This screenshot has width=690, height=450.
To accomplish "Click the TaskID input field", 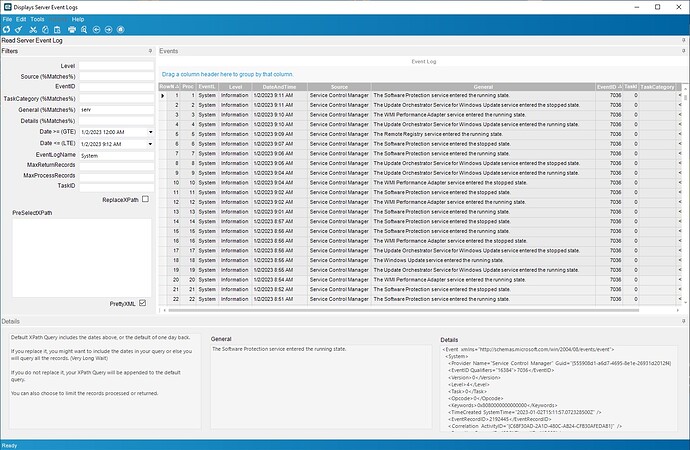I will (x=117, y=186).
